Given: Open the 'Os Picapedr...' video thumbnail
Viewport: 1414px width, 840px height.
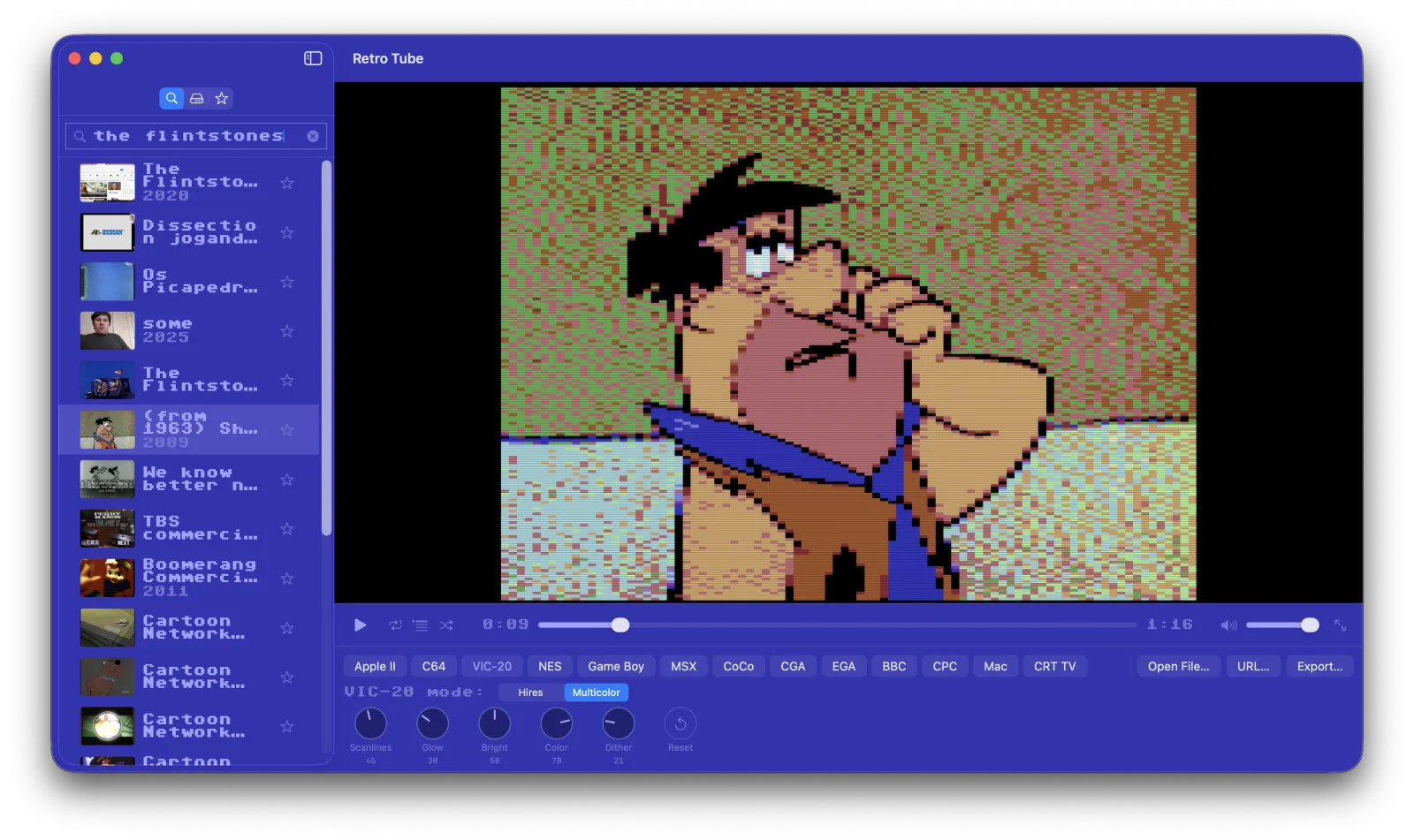Looking at the screenshot, I should pyautogui.click(x=108, y=282).
